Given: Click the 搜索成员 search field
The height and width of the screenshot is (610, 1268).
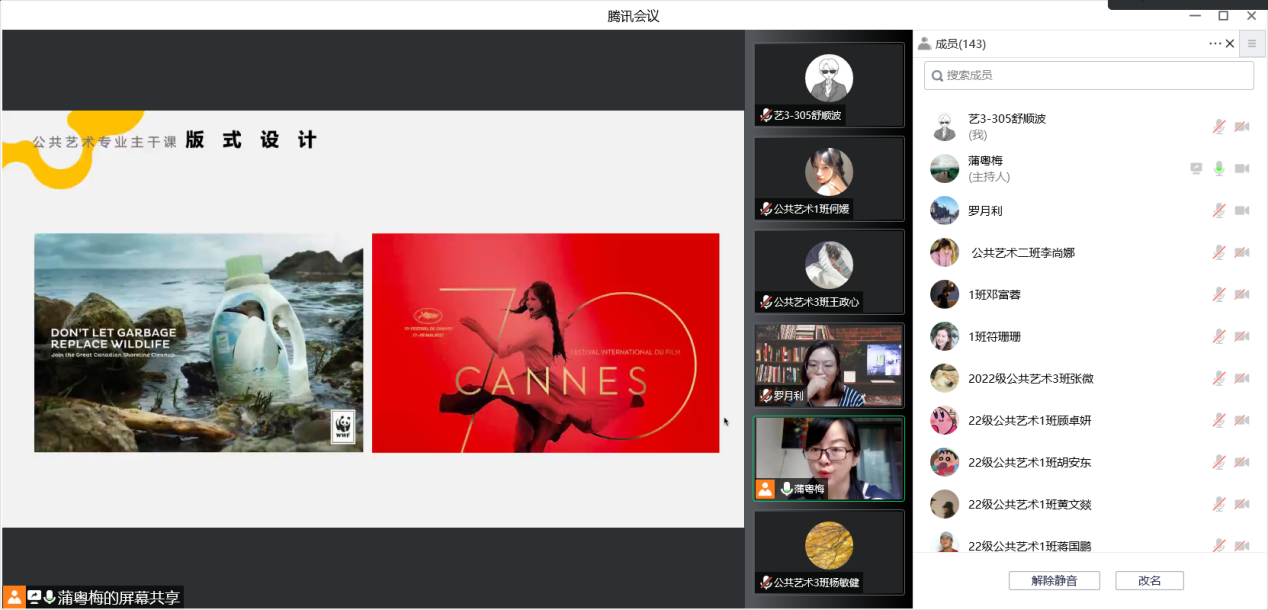Looking at the screenshot, I should tap(1090, 76).
